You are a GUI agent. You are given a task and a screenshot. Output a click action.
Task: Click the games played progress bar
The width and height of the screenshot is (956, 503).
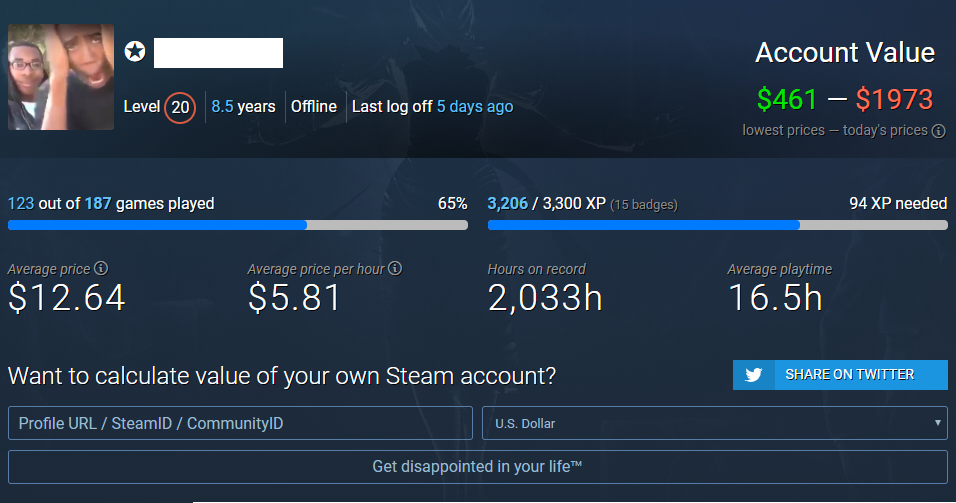(x=237, y=225)
